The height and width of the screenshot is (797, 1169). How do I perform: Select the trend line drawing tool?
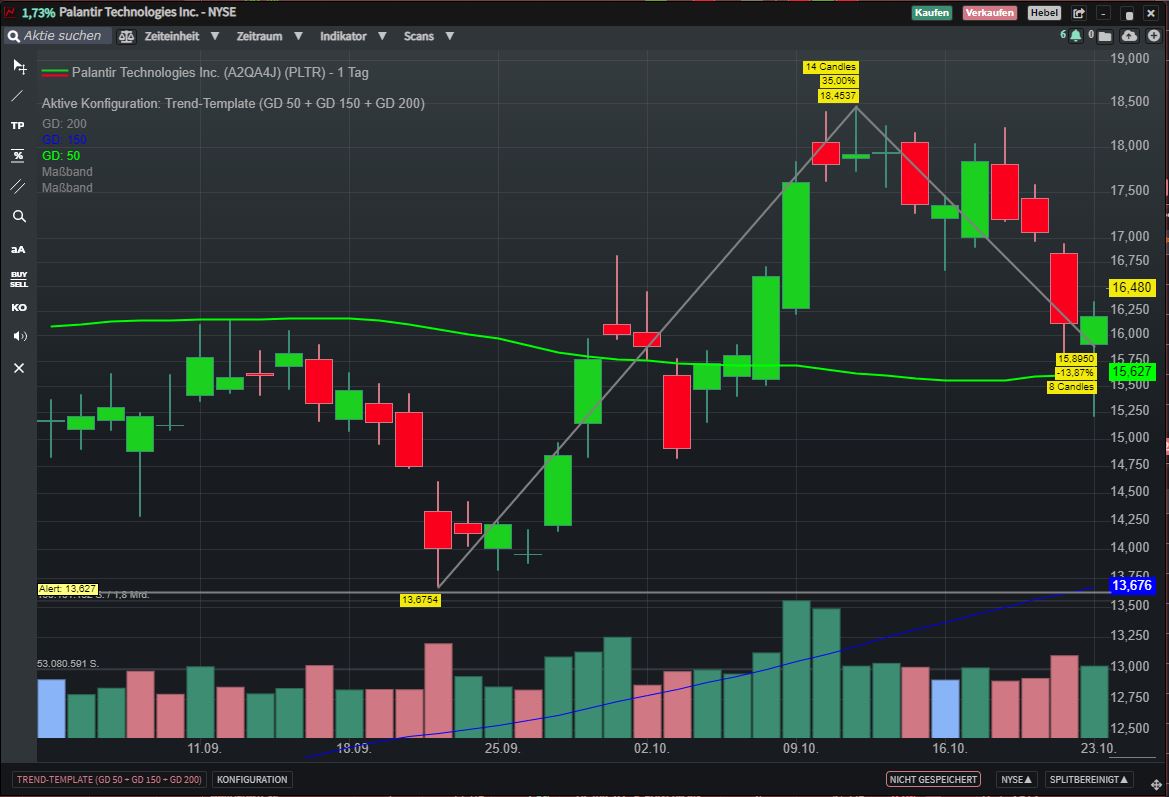pos(18,95)
